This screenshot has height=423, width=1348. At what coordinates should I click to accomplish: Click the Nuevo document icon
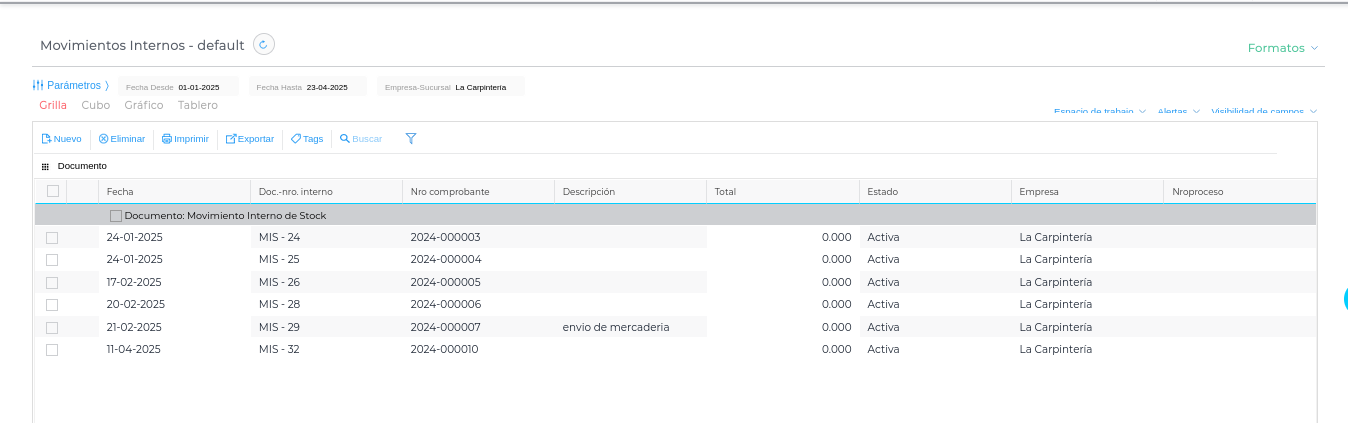[47, 139]
